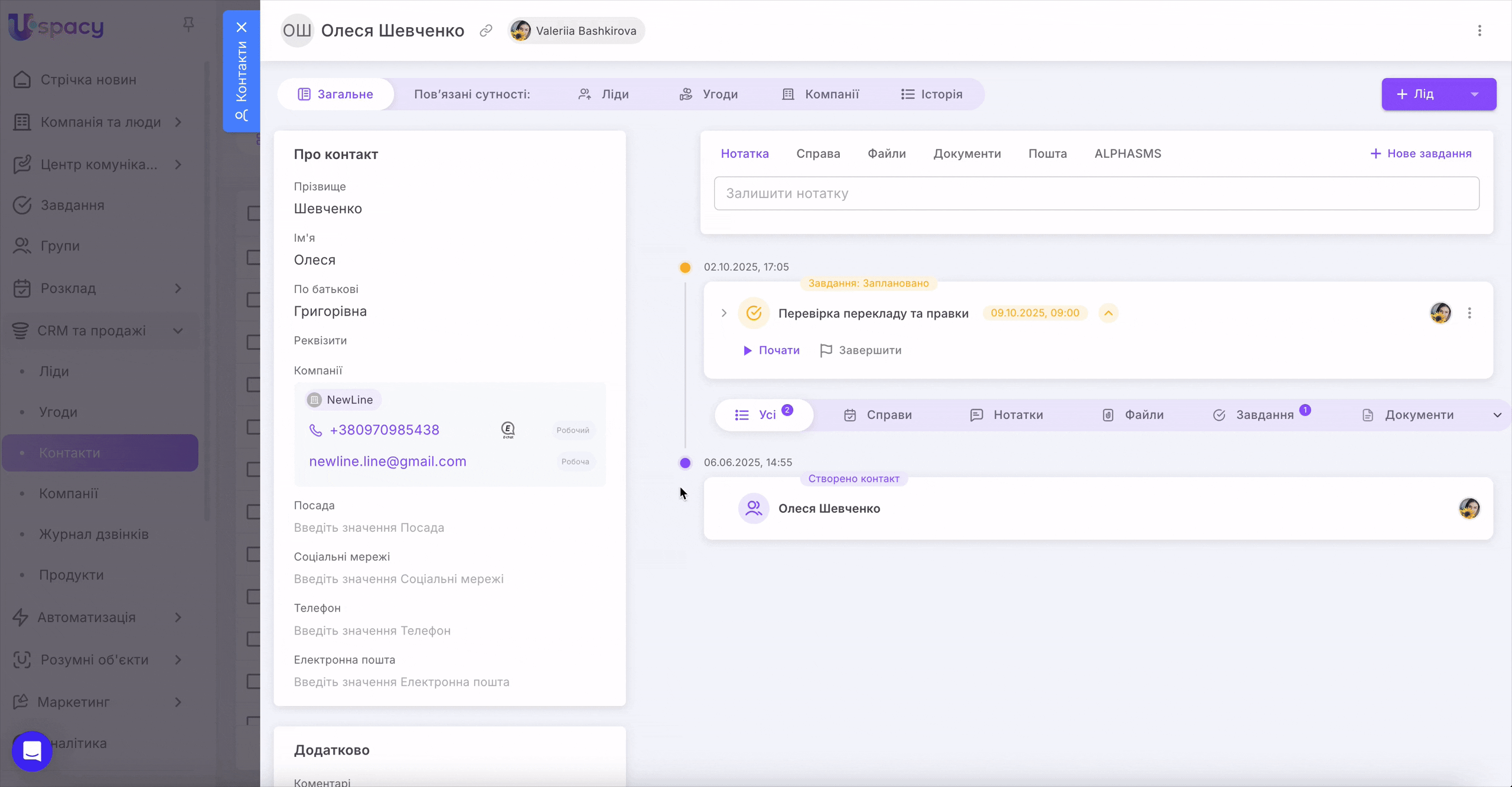Screen dimensions: 1512x787
Task: Click the copy link icon beside contact name
Action: 485,31
